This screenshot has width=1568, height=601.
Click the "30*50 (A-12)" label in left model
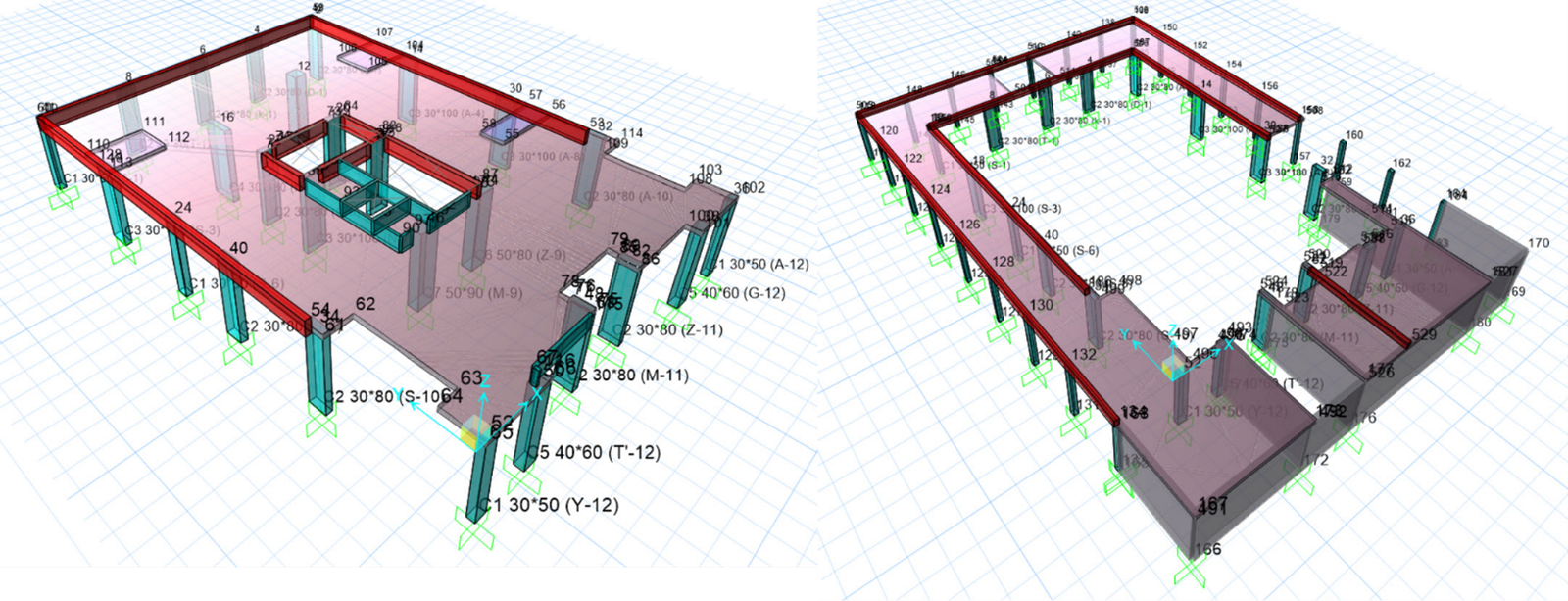(x=768, y=264)
